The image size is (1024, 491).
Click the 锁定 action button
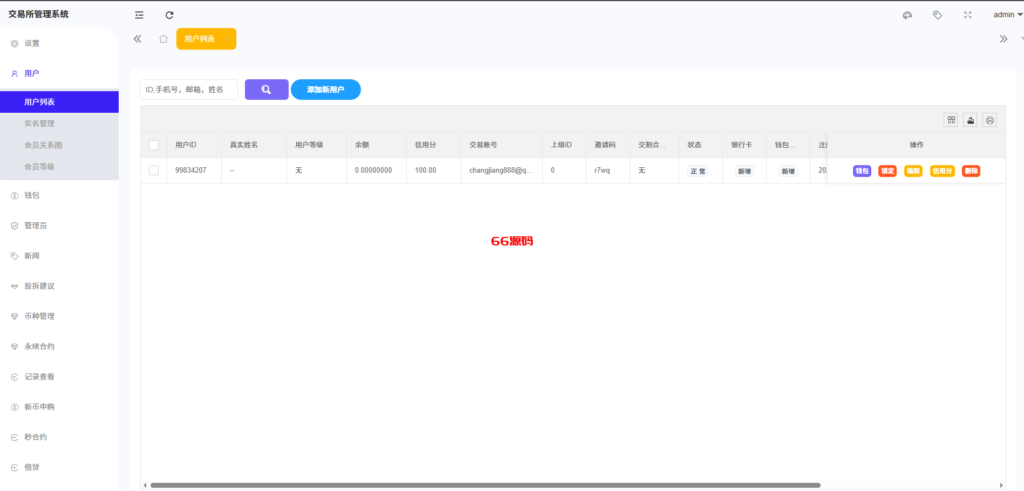888,171
